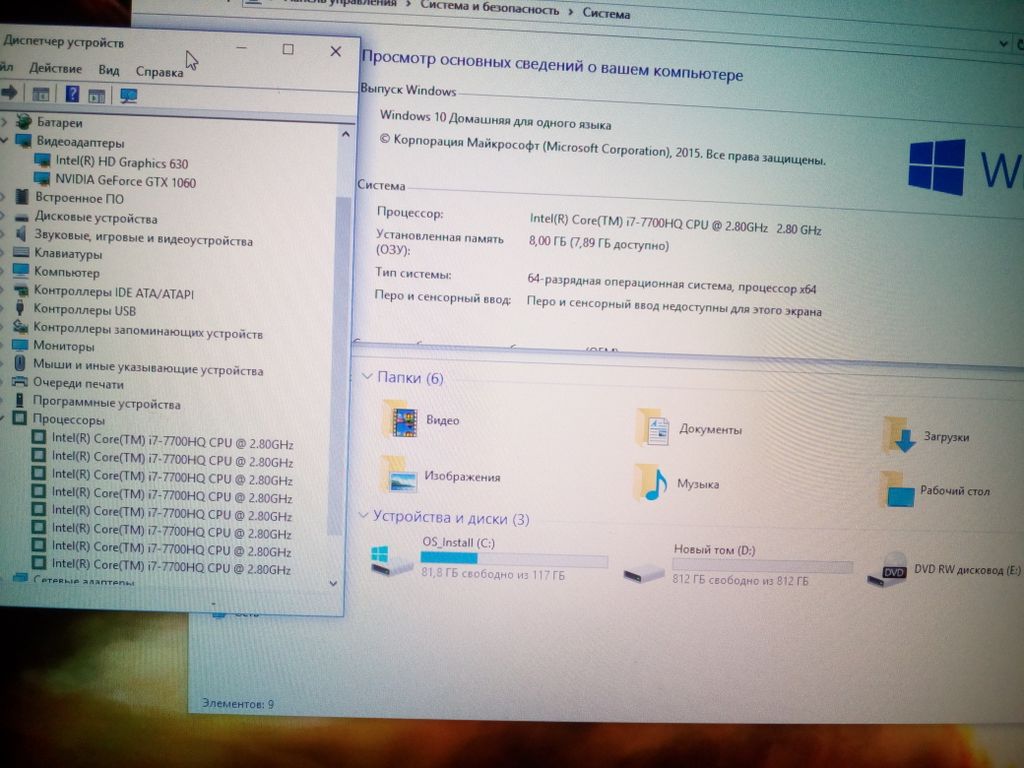Viewport: 1024px width, 768px height.
Task: Select NVIDIA GeForce GTX 1060 device
Action: (x=125, y=182)
